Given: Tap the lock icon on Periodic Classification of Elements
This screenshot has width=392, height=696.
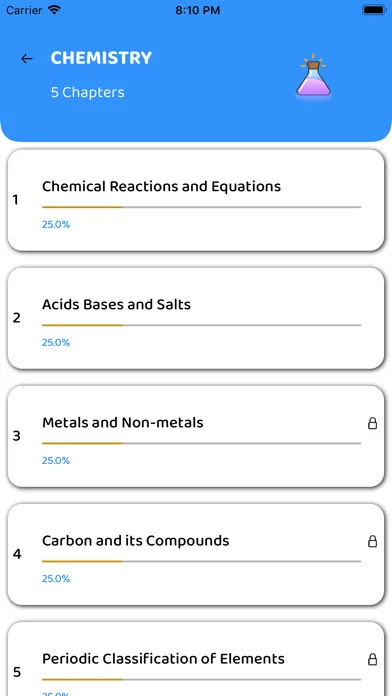Looking at the screenshot, I should pos(372,659).
